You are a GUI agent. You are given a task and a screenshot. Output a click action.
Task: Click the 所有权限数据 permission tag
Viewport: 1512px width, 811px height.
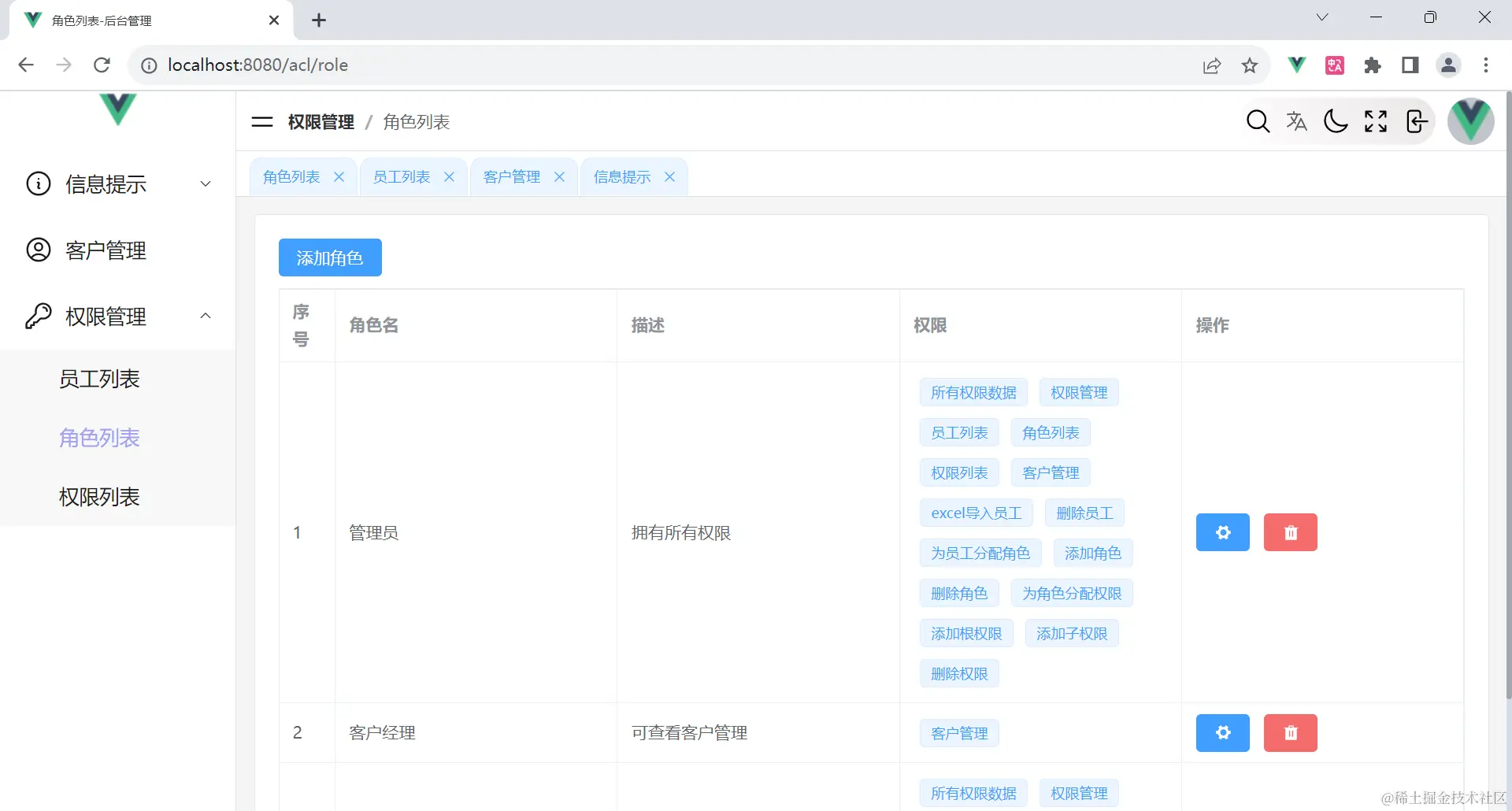click(973, 391)
